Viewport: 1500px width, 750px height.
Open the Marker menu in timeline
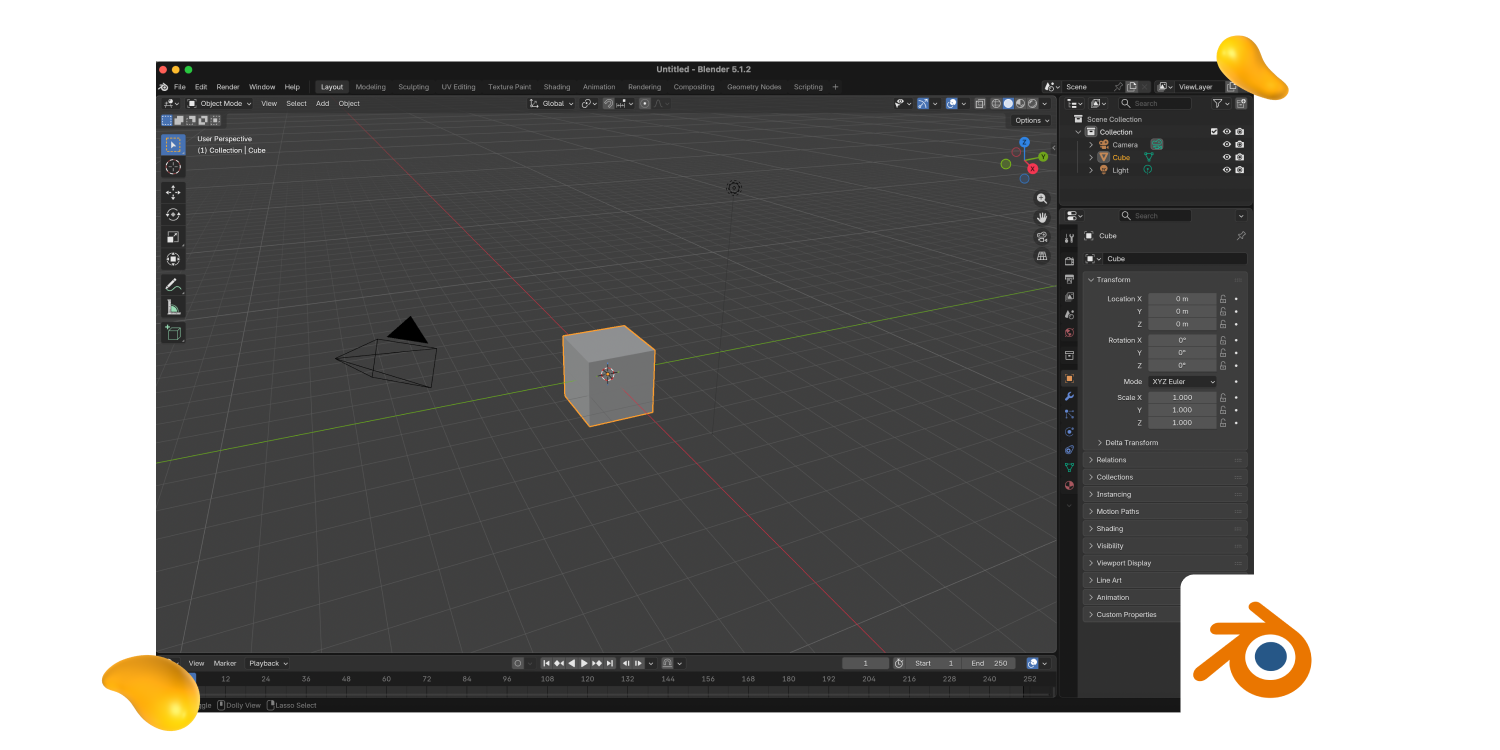point(225,663)
